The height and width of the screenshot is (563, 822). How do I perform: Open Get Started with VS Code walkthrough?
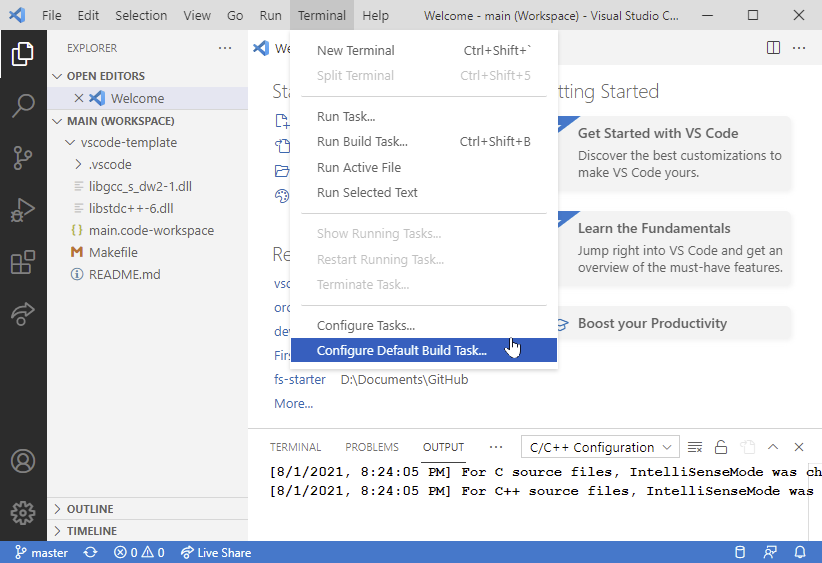pyautogui.click(x=674, y=153)
